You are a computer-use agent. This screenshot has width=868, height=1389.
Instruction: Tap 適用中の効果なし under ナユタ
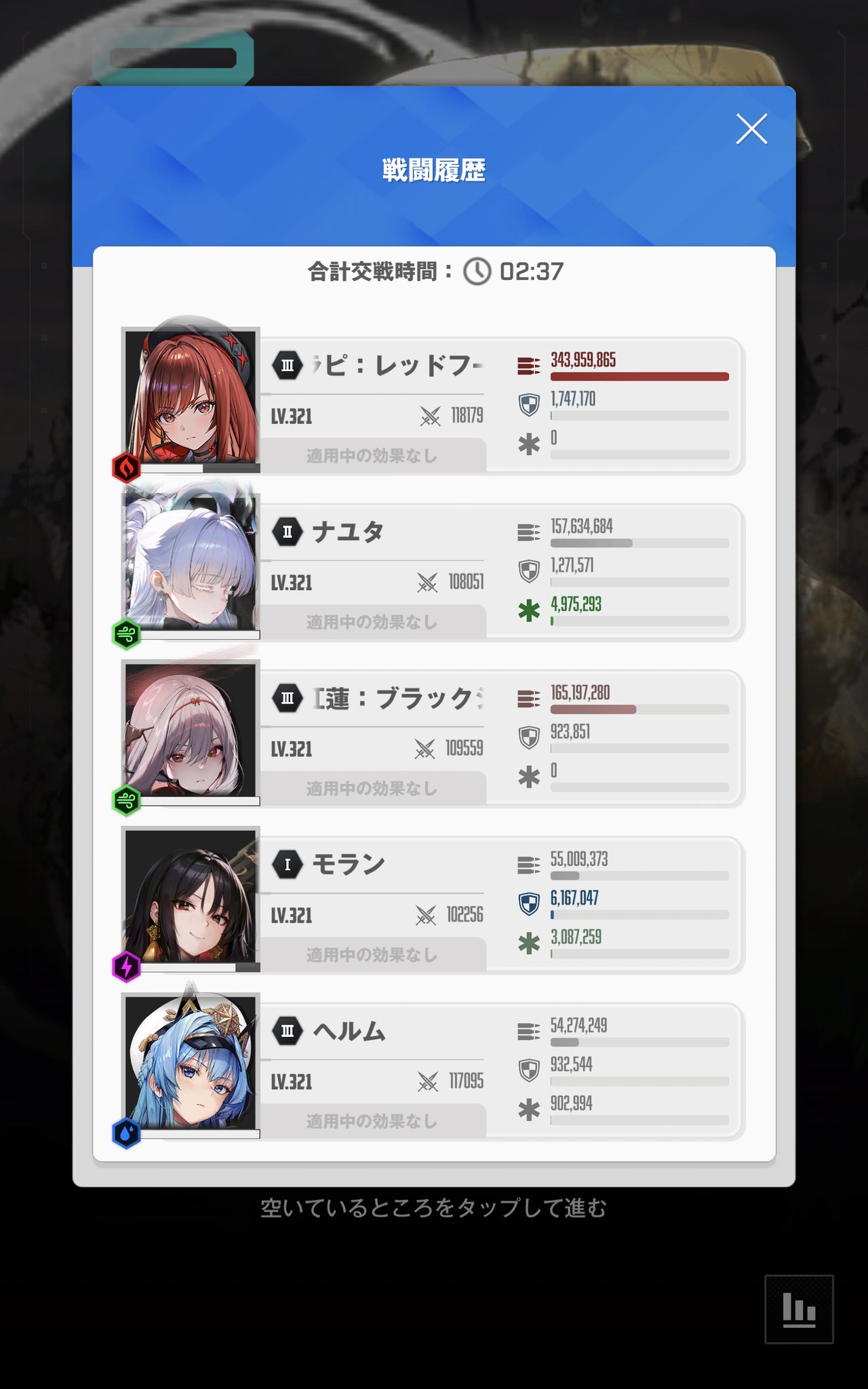pos(372,622)
